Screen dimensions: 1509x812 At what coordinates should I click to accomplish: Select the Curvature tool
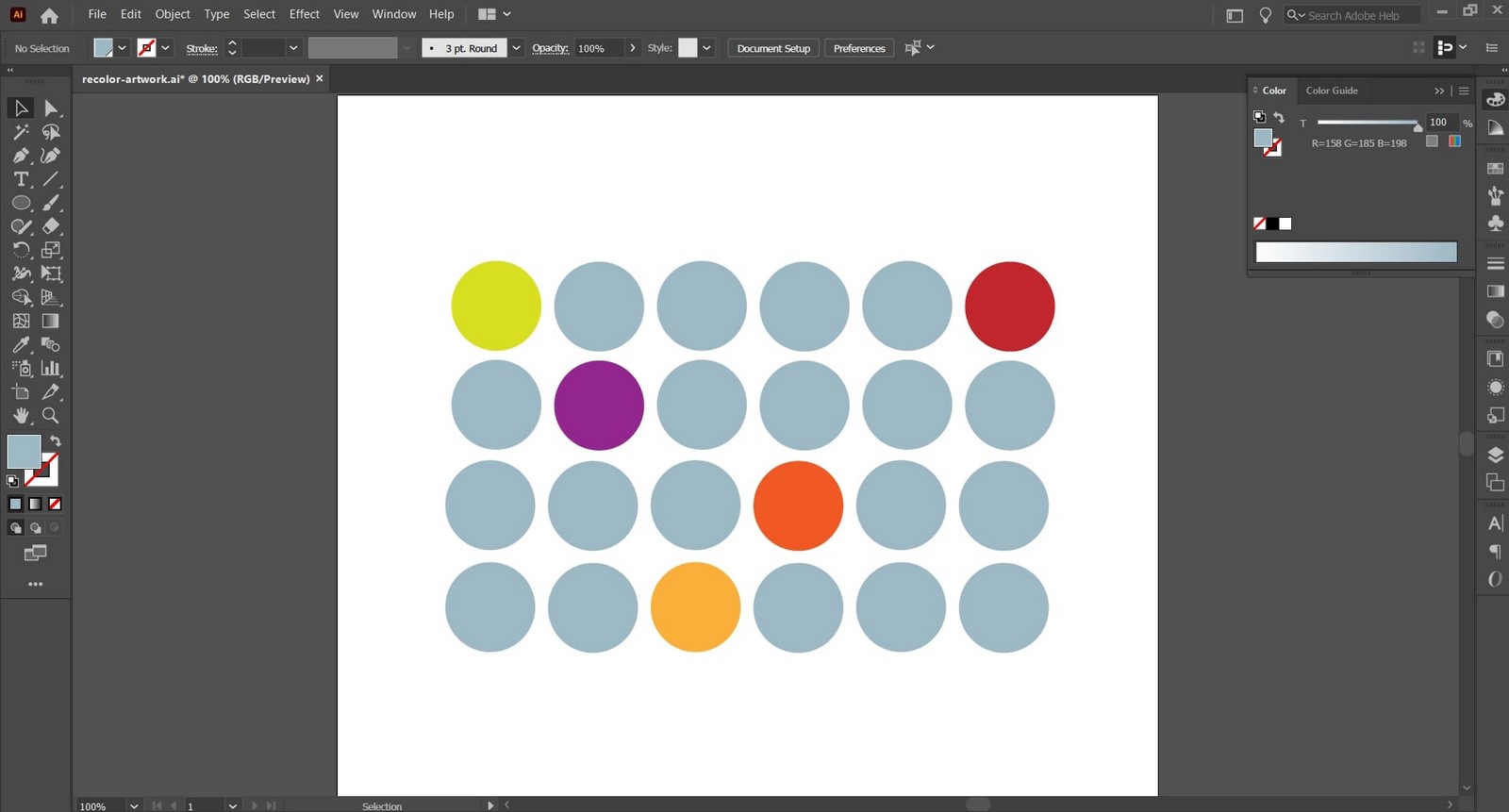[x=51, y=156]
